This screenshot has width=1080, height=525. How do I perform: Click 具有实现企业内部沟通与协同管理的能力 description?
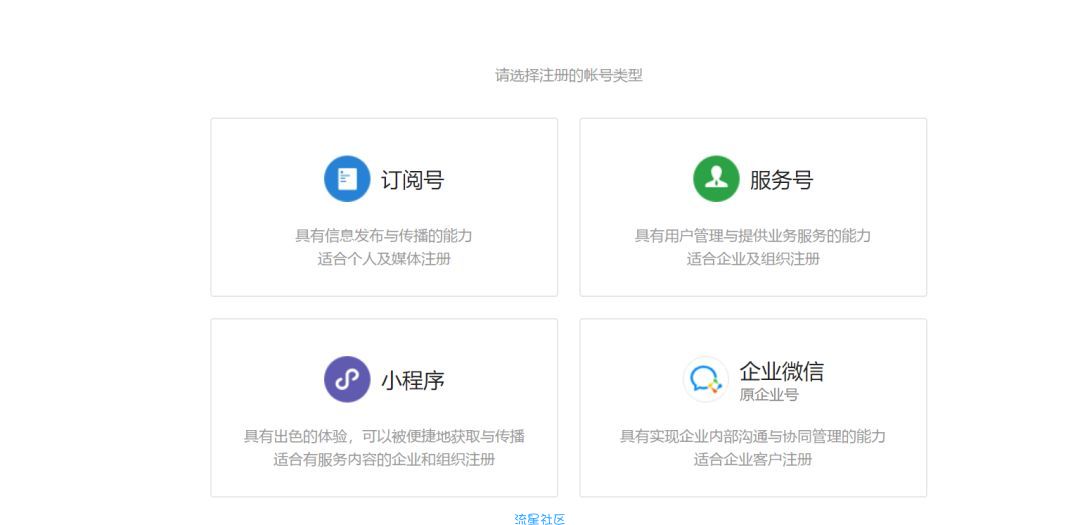pos(753,436)
